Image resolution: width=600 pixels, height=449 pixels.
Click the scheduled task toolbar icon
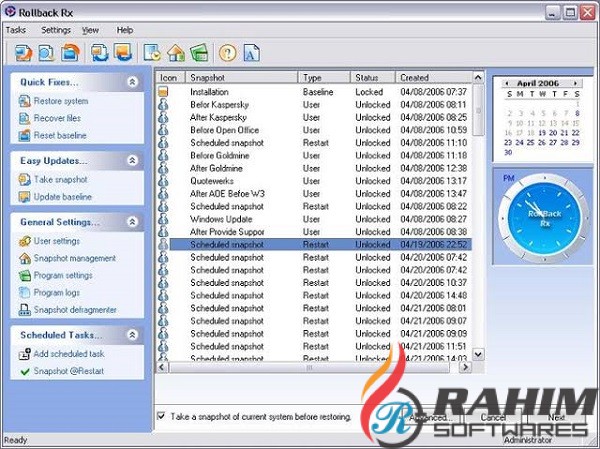[152, 52]
